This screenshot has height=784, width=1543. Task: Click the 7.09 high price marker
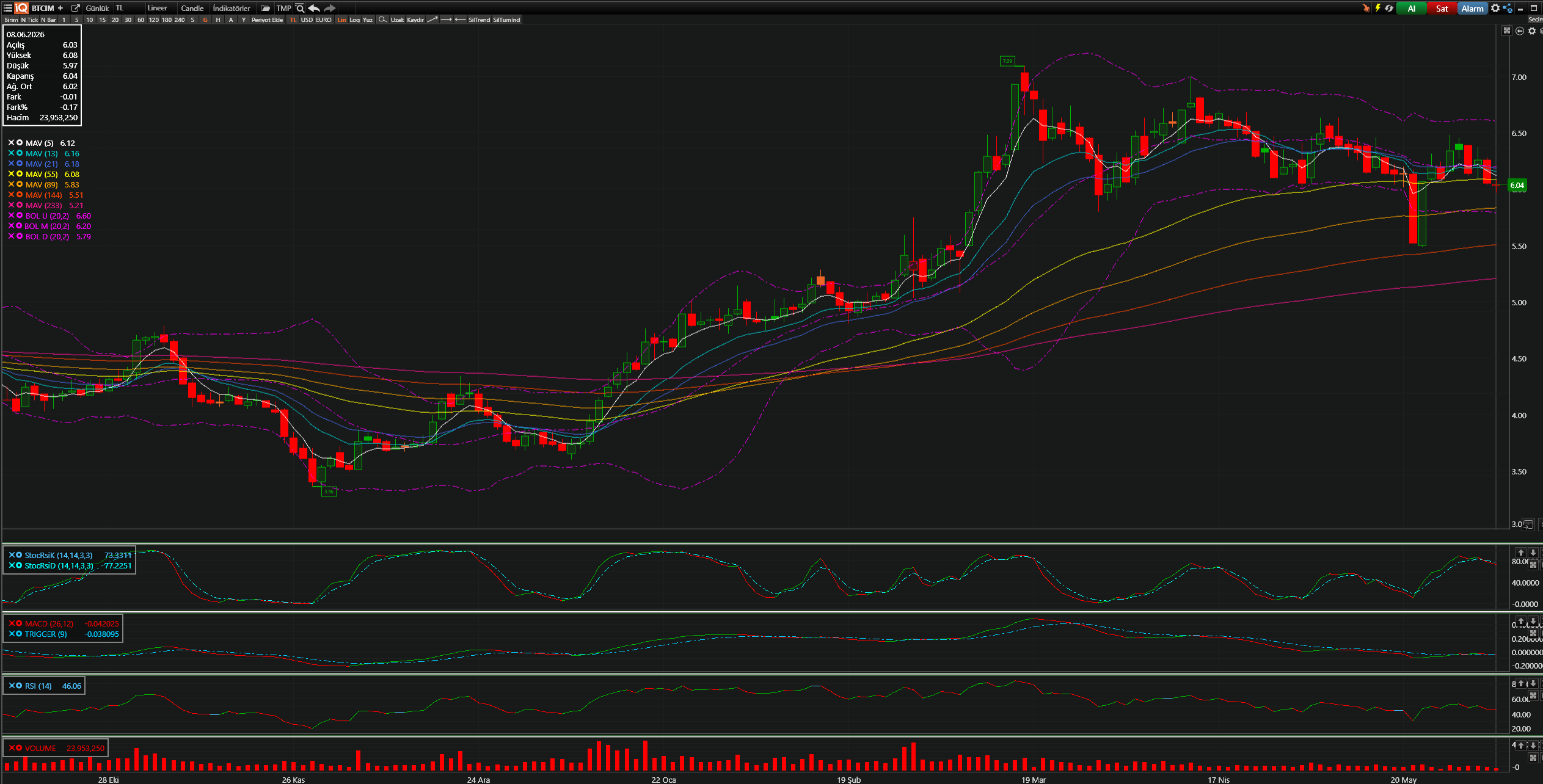point(1007,61)
